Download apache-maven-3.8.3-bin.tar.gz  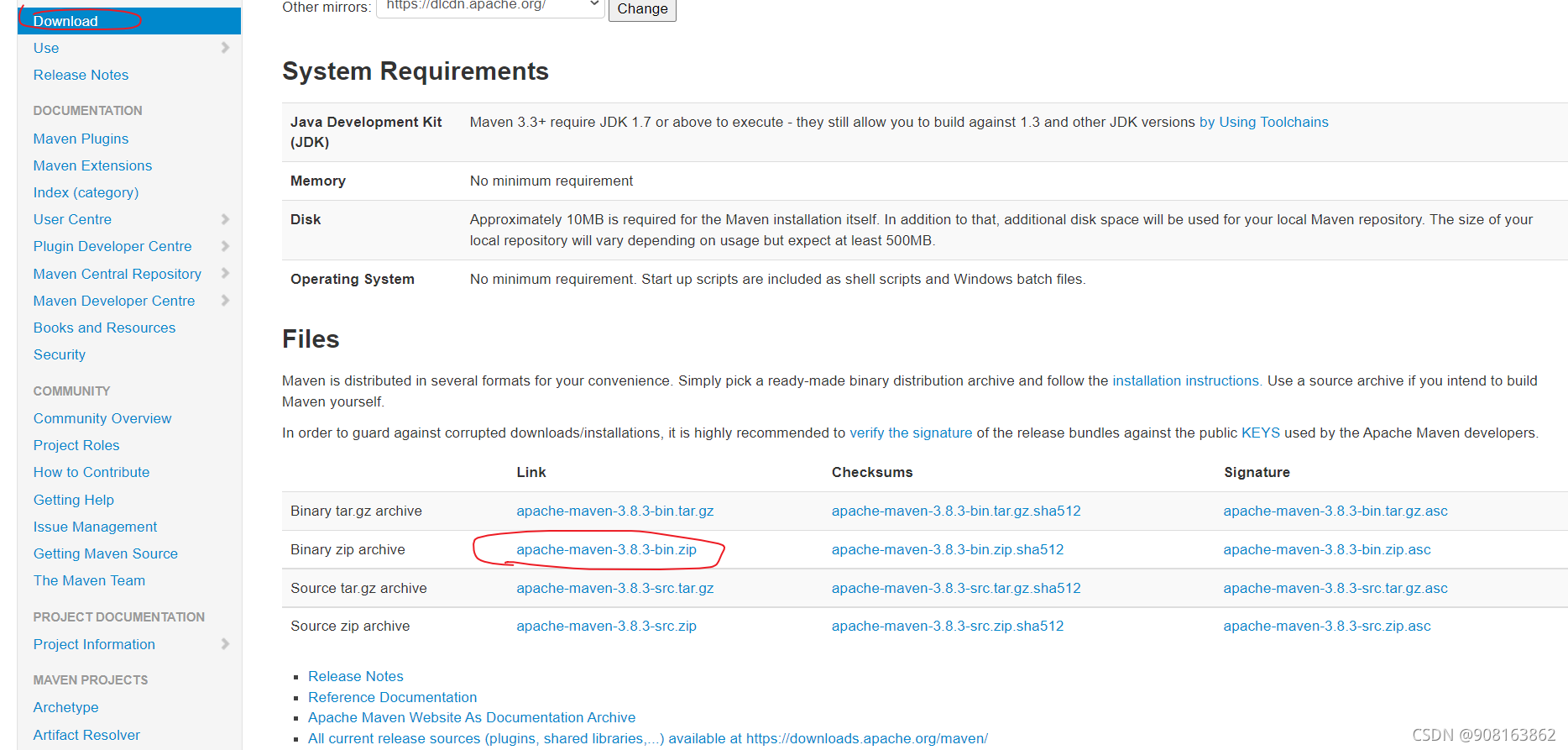tap(615, 511)
